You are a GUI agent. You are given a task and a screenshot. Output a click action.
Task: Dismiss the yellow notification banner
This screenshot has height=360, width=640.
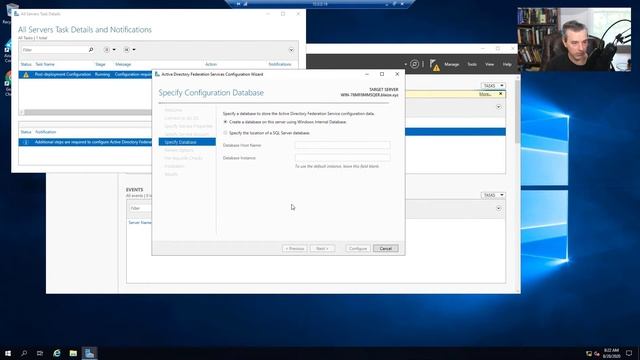tap(501, 94)
